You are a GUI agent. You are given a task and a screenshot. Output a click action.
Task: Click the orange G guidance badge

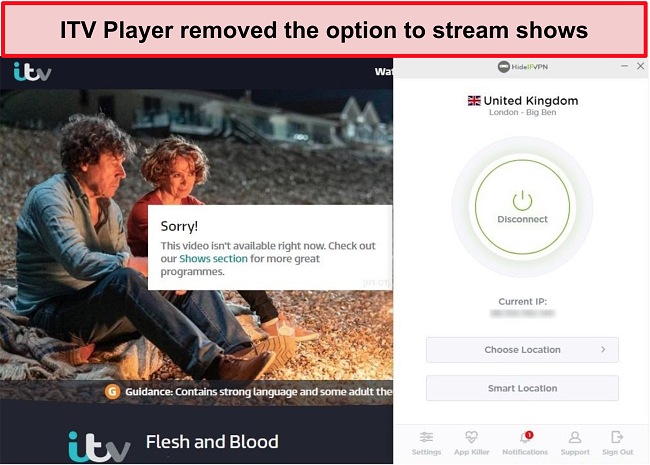[x=112, y=392]
